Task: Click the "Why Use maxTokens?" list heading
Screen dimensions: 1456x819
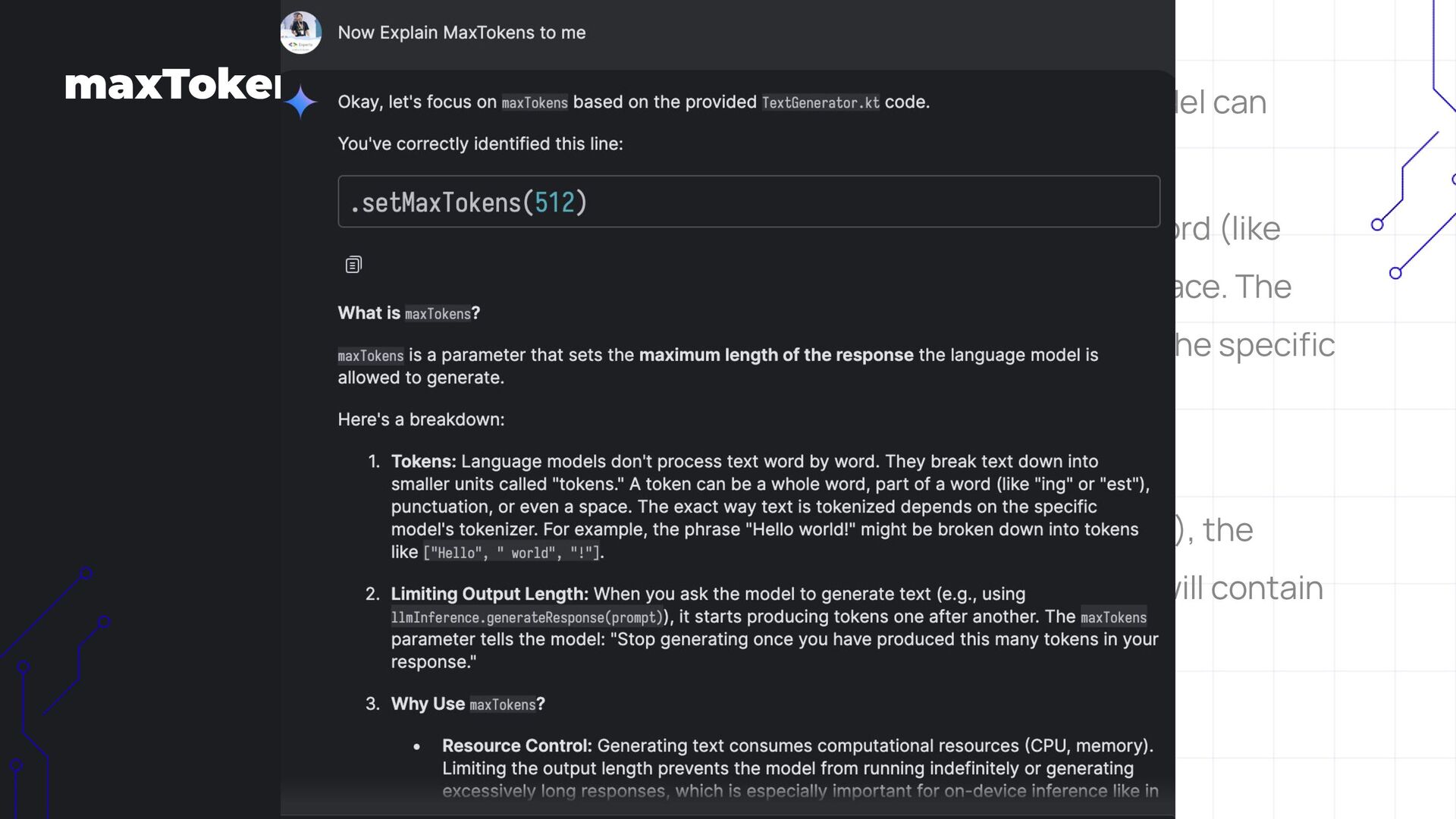Action: (x=467, y=704)
